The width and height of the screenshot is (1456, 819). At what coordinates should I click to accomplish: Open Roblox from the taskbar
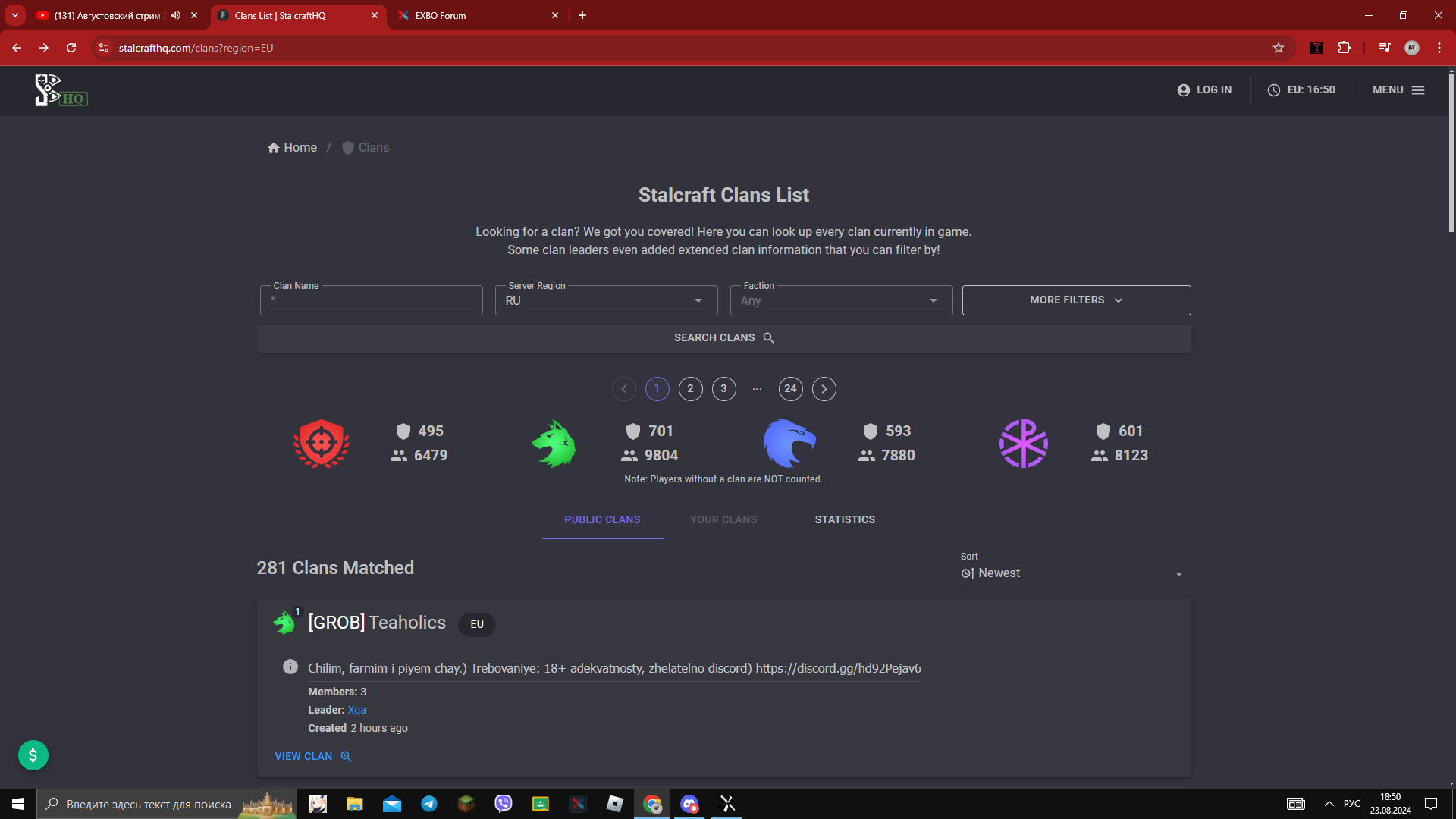click(x=615, y=804)
